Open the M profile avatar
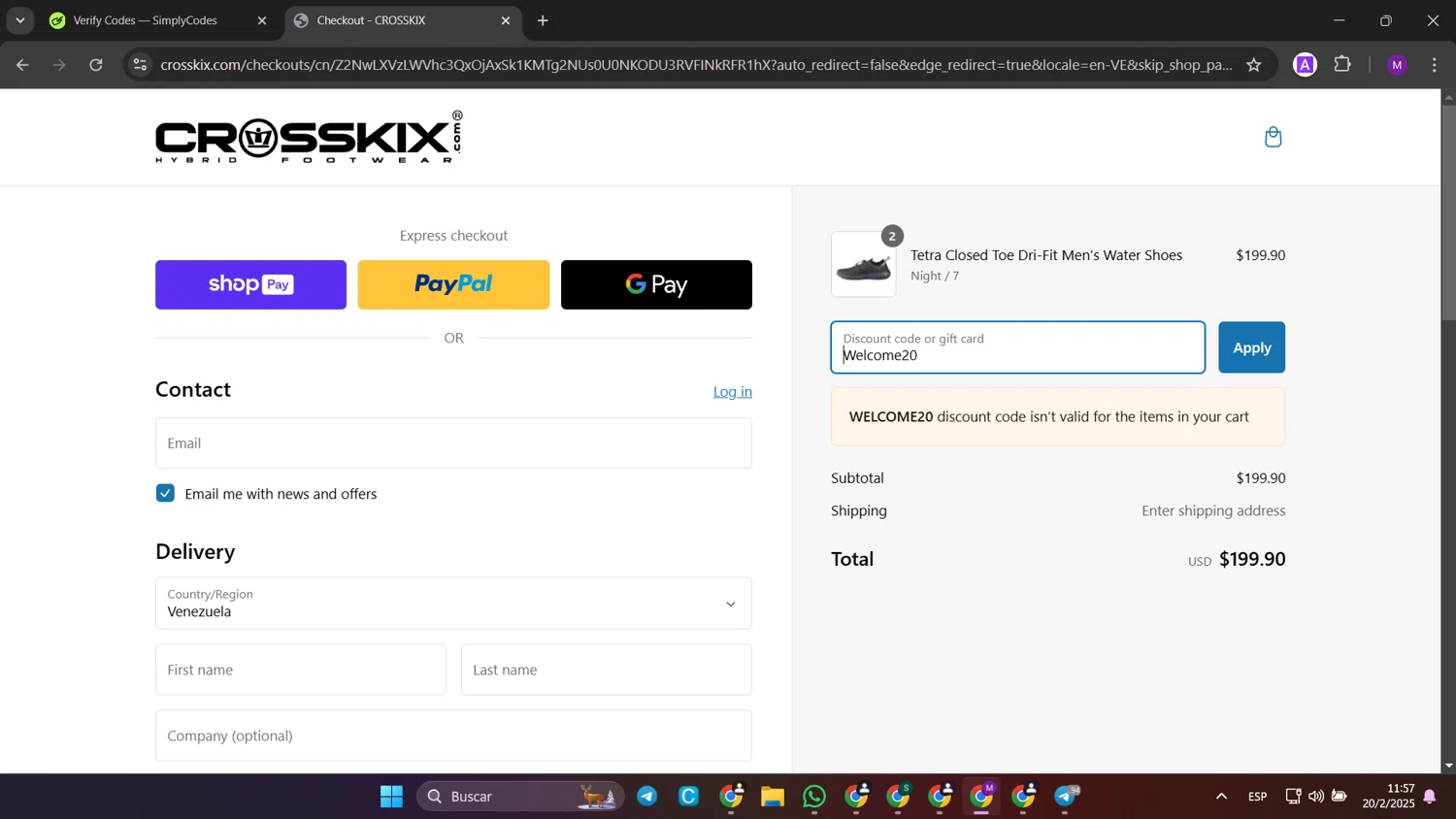1456x819 pixels. tap(1398, 65)
